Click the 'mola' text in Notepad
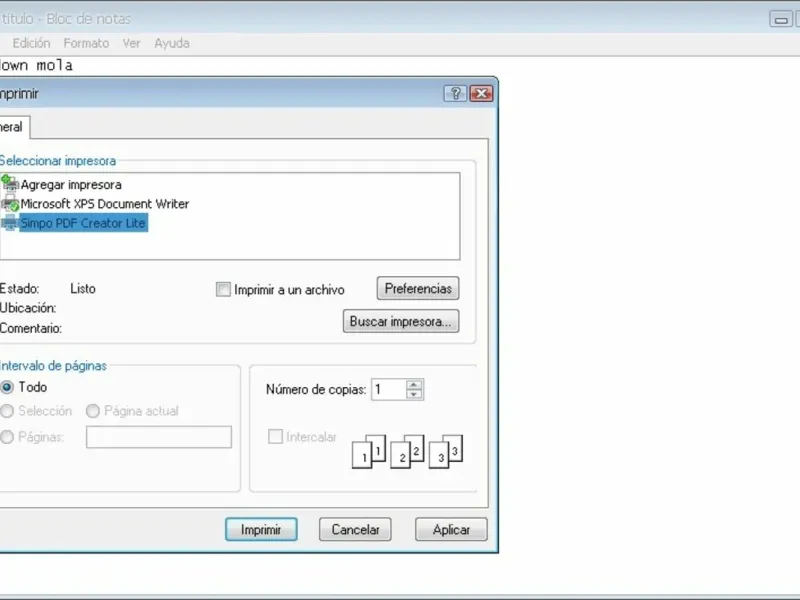Image resolution: width=800 pixels, height=600 pixels. click(54, 65)
